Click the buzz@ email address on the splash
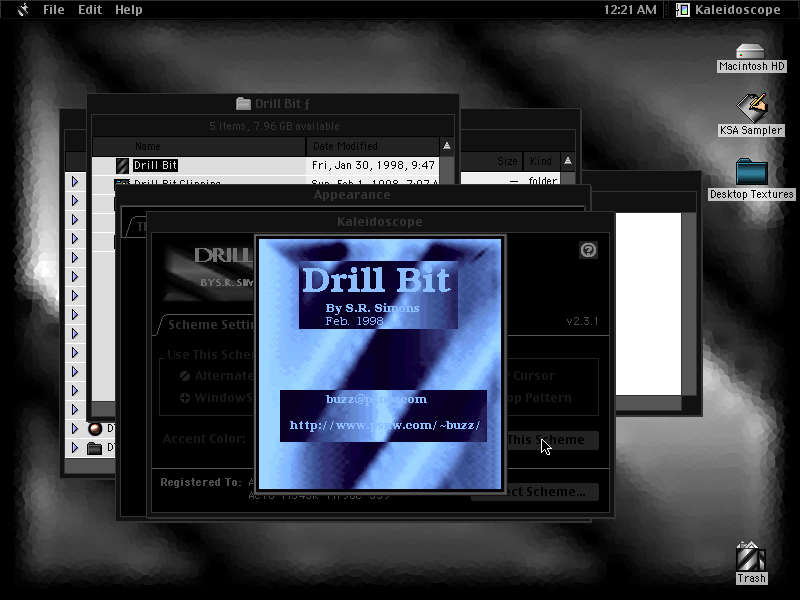 pyautogui.click(x=377, y=399)
